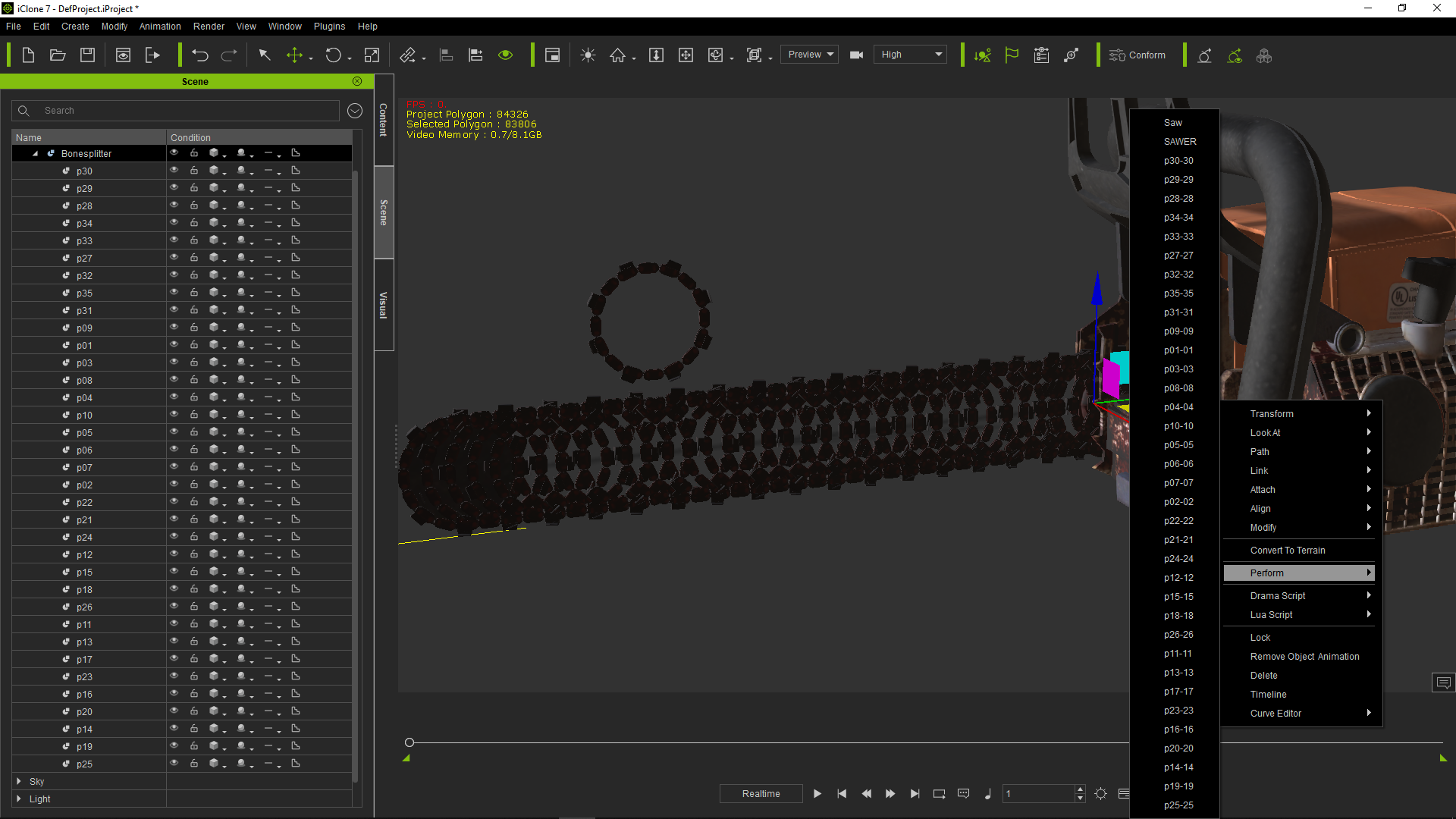The image size is (1456, 819).
Task: Jump to the first frame
Action: [842, 794]
